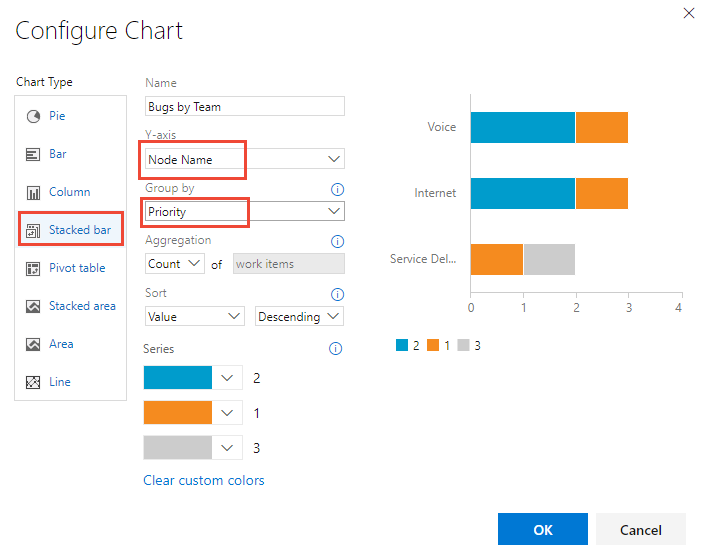Click the chart Name input field
The width and height of the screenshot is (701, 555).
pyautogui.click(x=244, y=106)
